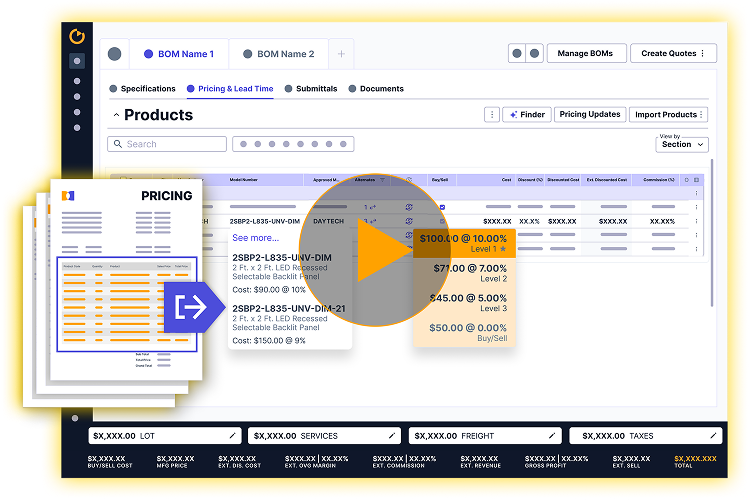Open the three-dot menu beside Finder

click(491, 115)
